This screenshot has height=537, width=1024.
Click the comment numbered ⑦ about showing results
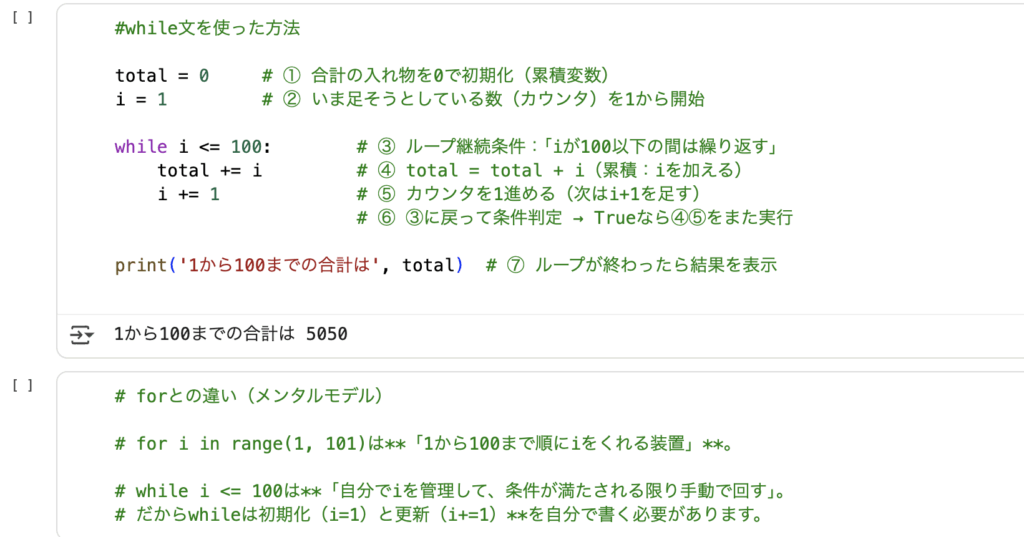tap(630, 265)
